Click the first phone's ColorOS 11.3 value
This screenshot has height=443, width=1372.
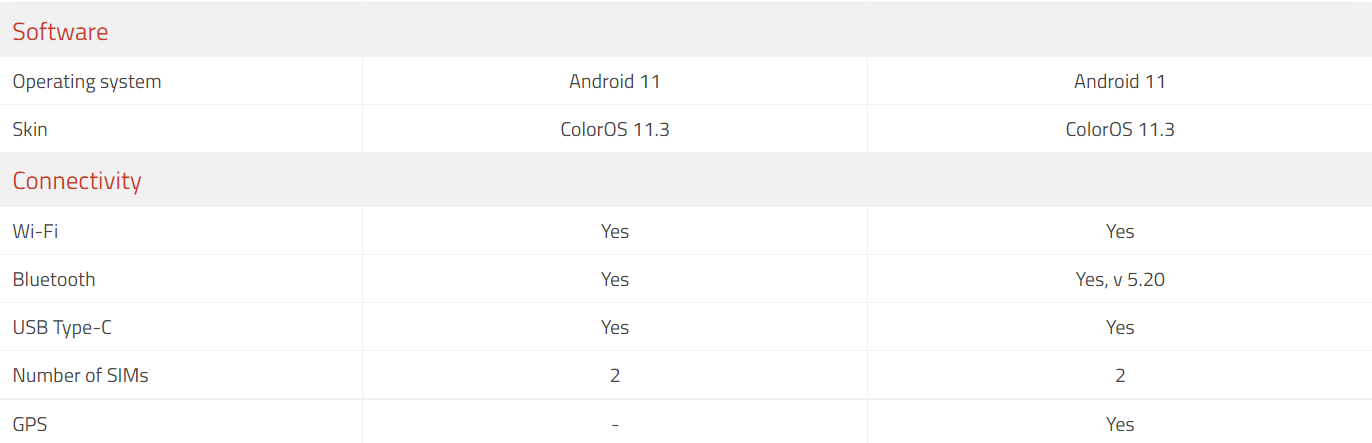[x=615, y=130]
